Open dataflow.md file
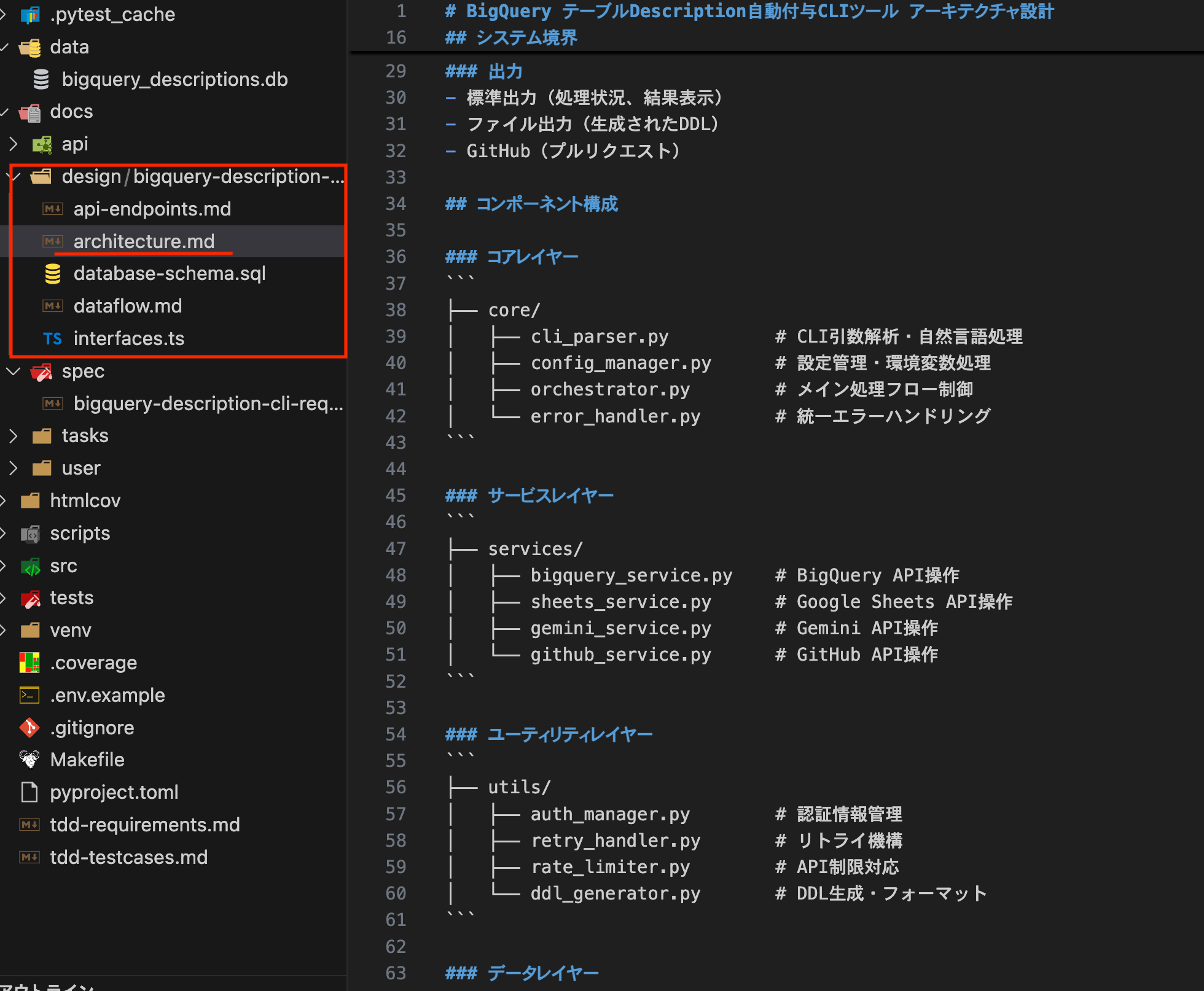1204x991 pixels. (x=128, y=306)
